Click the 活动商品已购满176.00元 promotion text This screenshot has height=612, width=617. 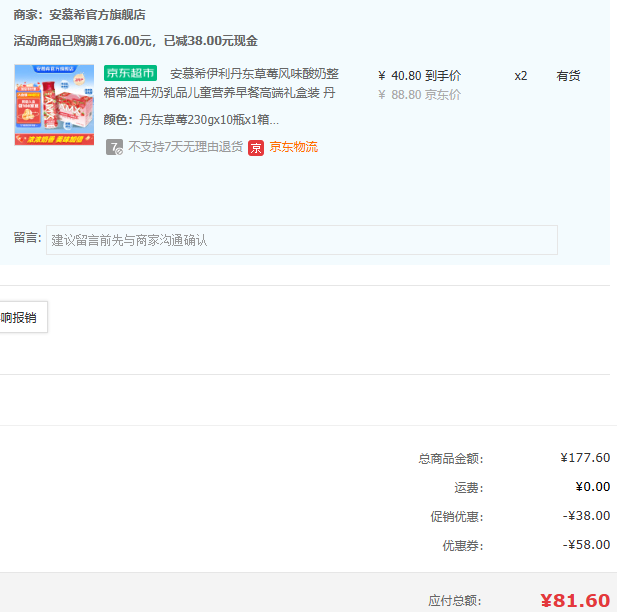click(x=135, y=41)
